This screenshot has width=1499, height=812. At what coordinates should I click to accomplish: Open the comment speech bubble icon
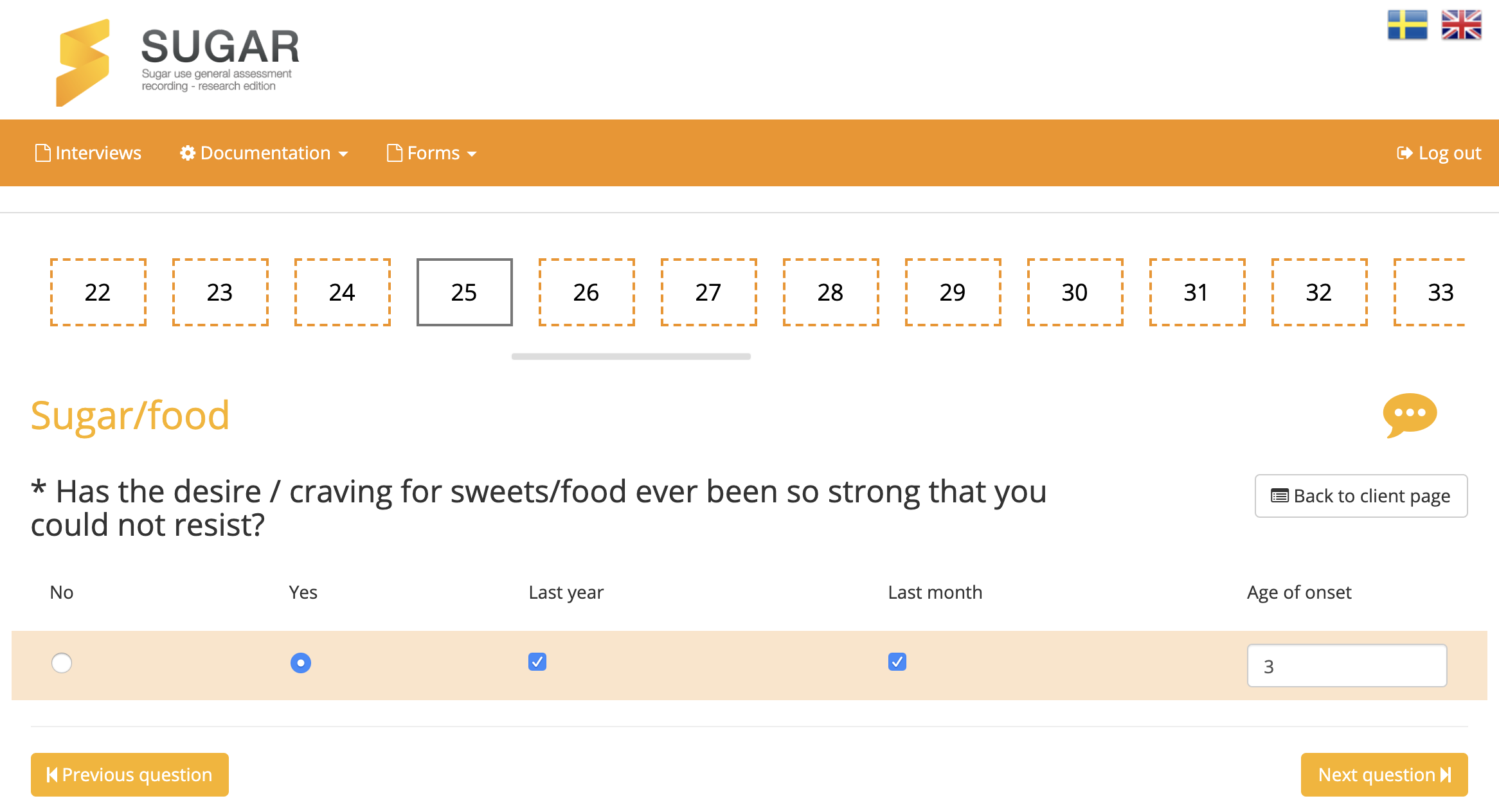coord(1410,414)
